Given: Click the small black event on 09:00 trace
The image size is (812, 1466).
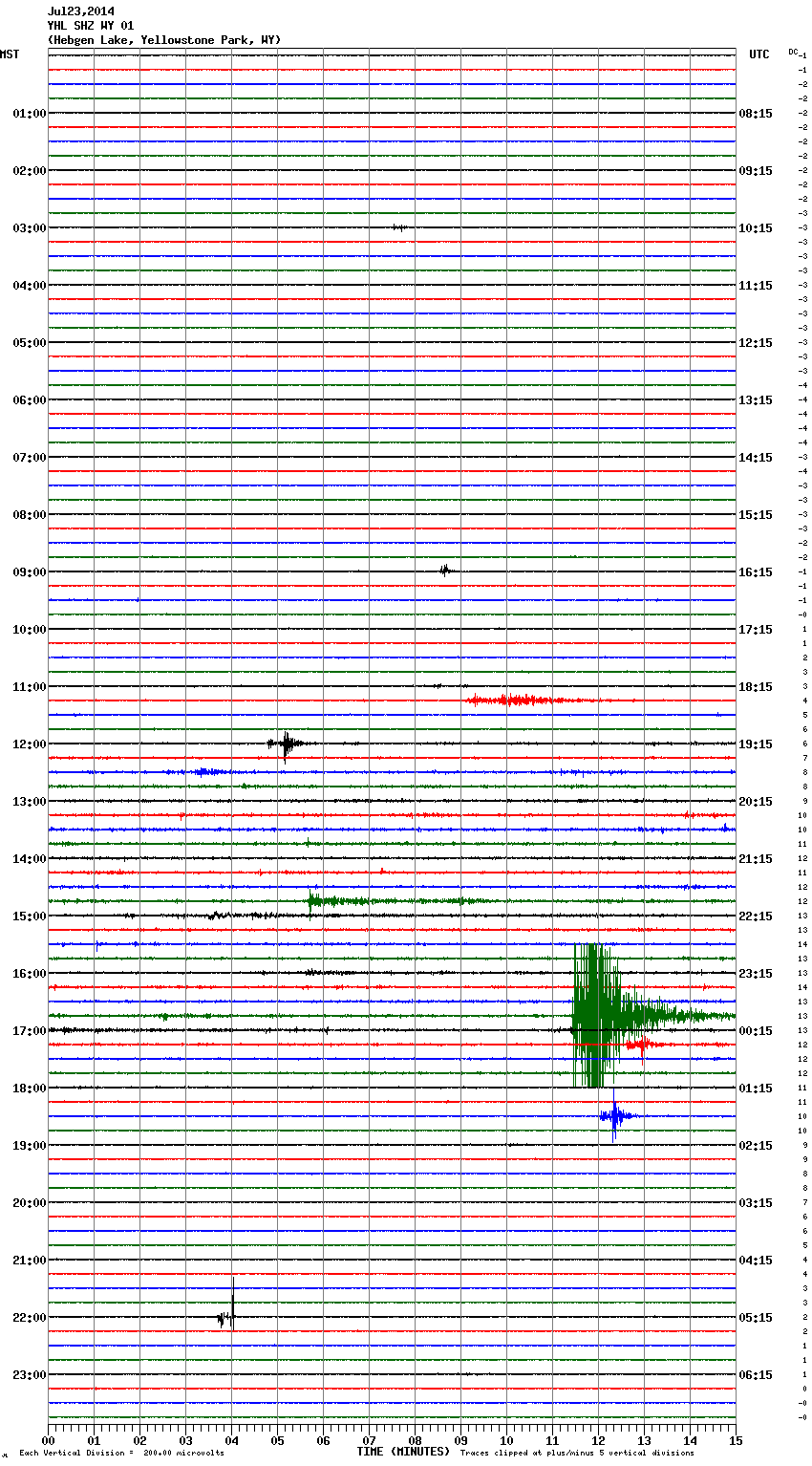Looking at the screenshot, I should (445, 571).
